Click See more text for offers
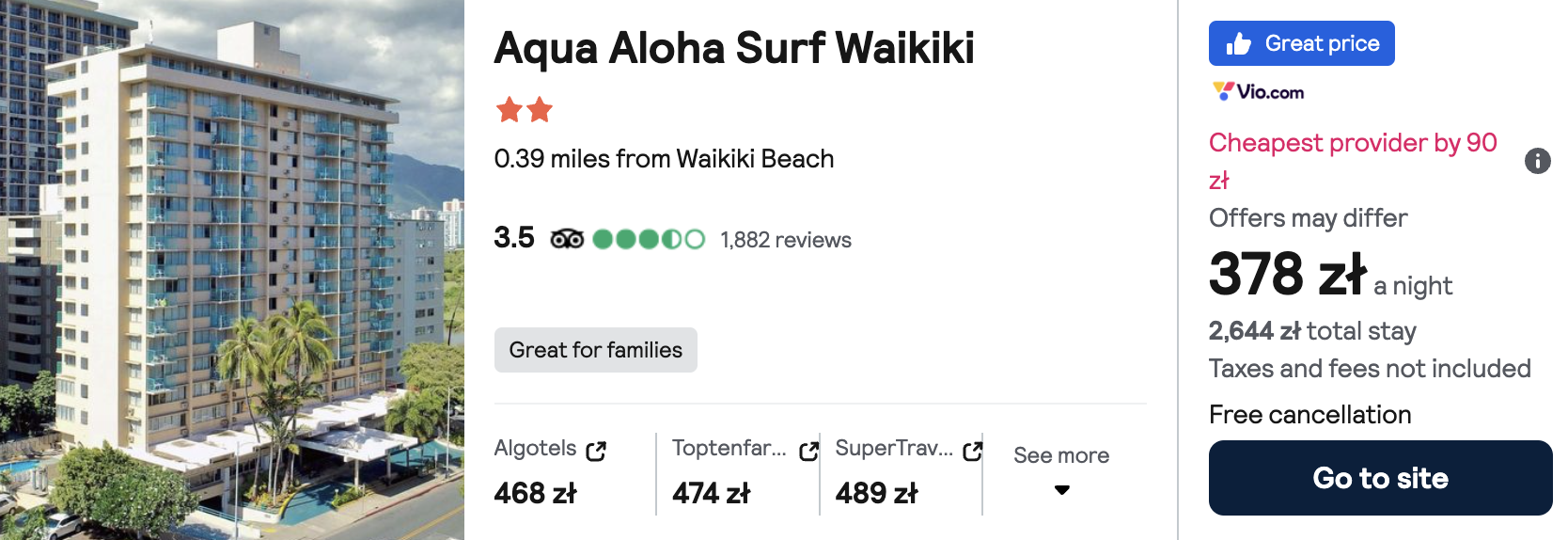The height and width of the screenshot is (540, 1568). 1061,455
